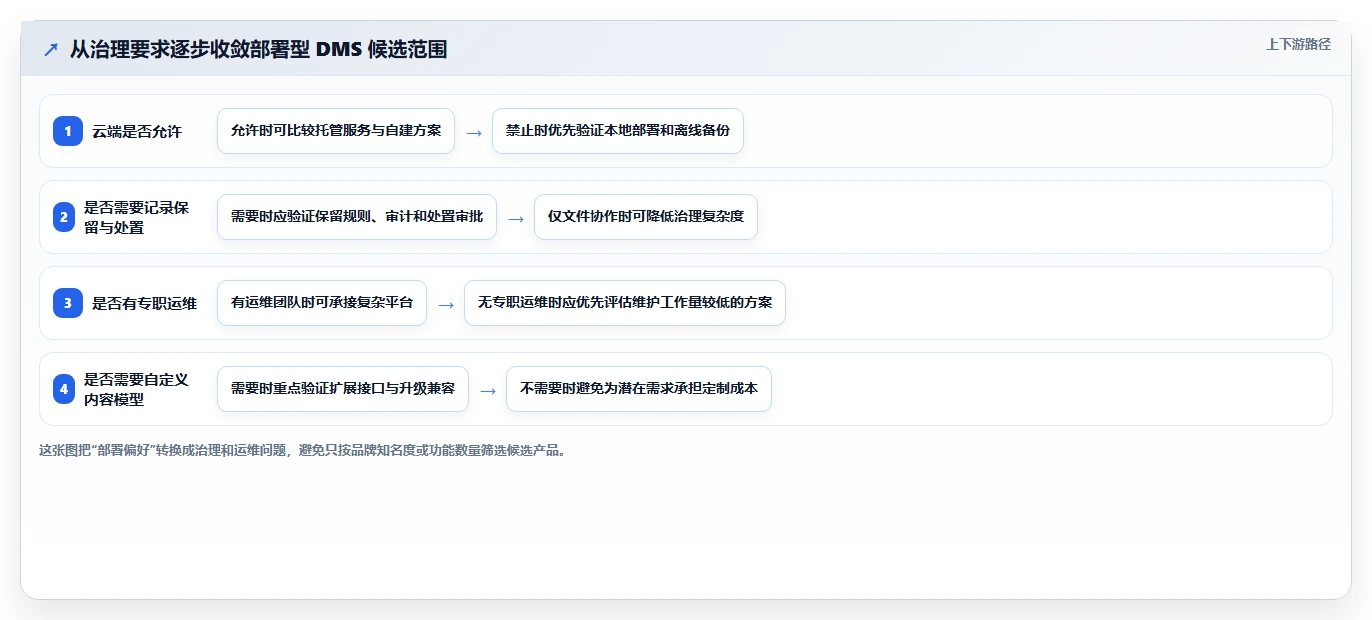Screen dimensions: 1372x620
Task: Click the 是否需要自定义内容模型 question label
Action: pos(136,389)
